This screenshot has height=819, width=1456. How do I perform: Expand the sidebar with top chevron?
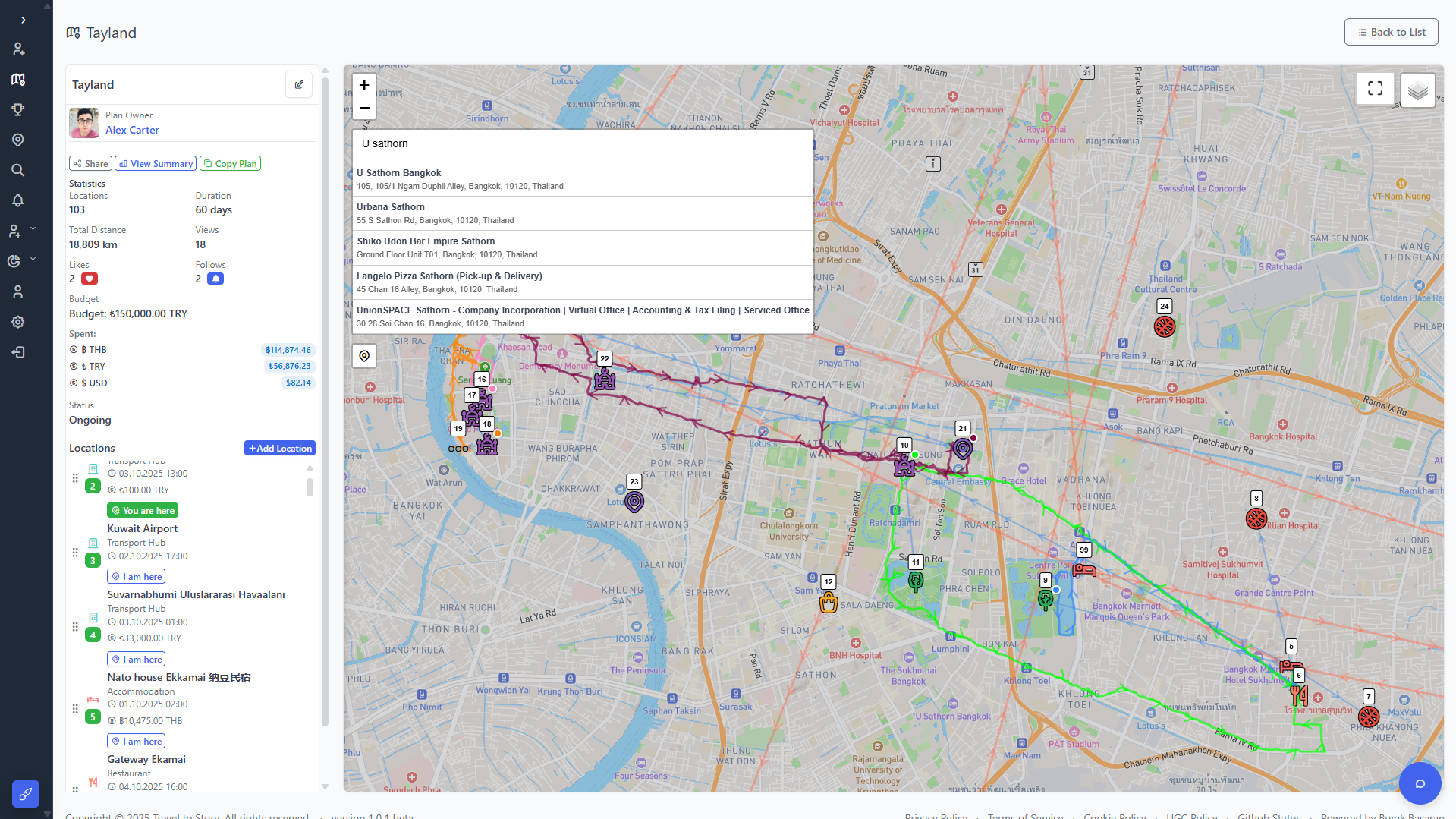(x=24, y=20)
